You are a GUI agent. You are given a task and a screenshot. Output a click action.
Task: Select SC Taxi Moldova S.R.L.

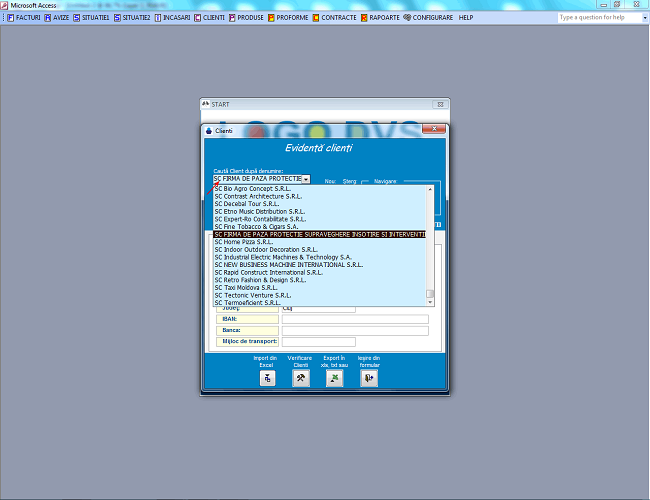(x=320, y=288)
